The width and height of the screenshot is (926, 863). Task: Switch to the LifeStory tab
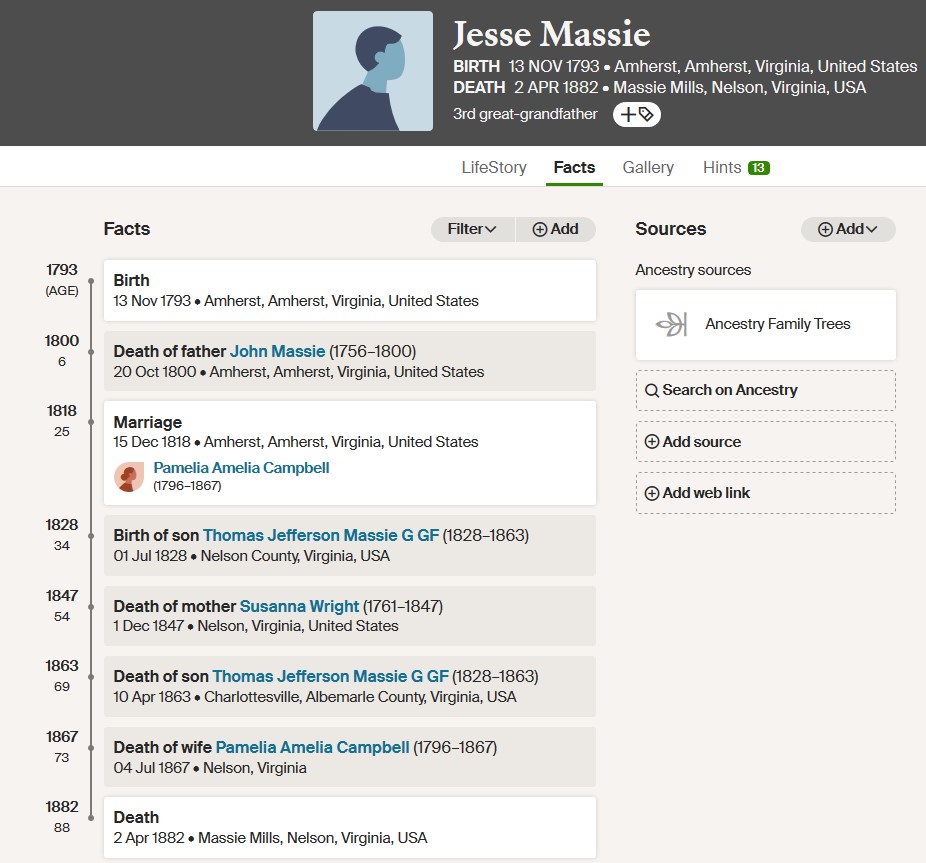pyautogui.click(x=494, y=168)
